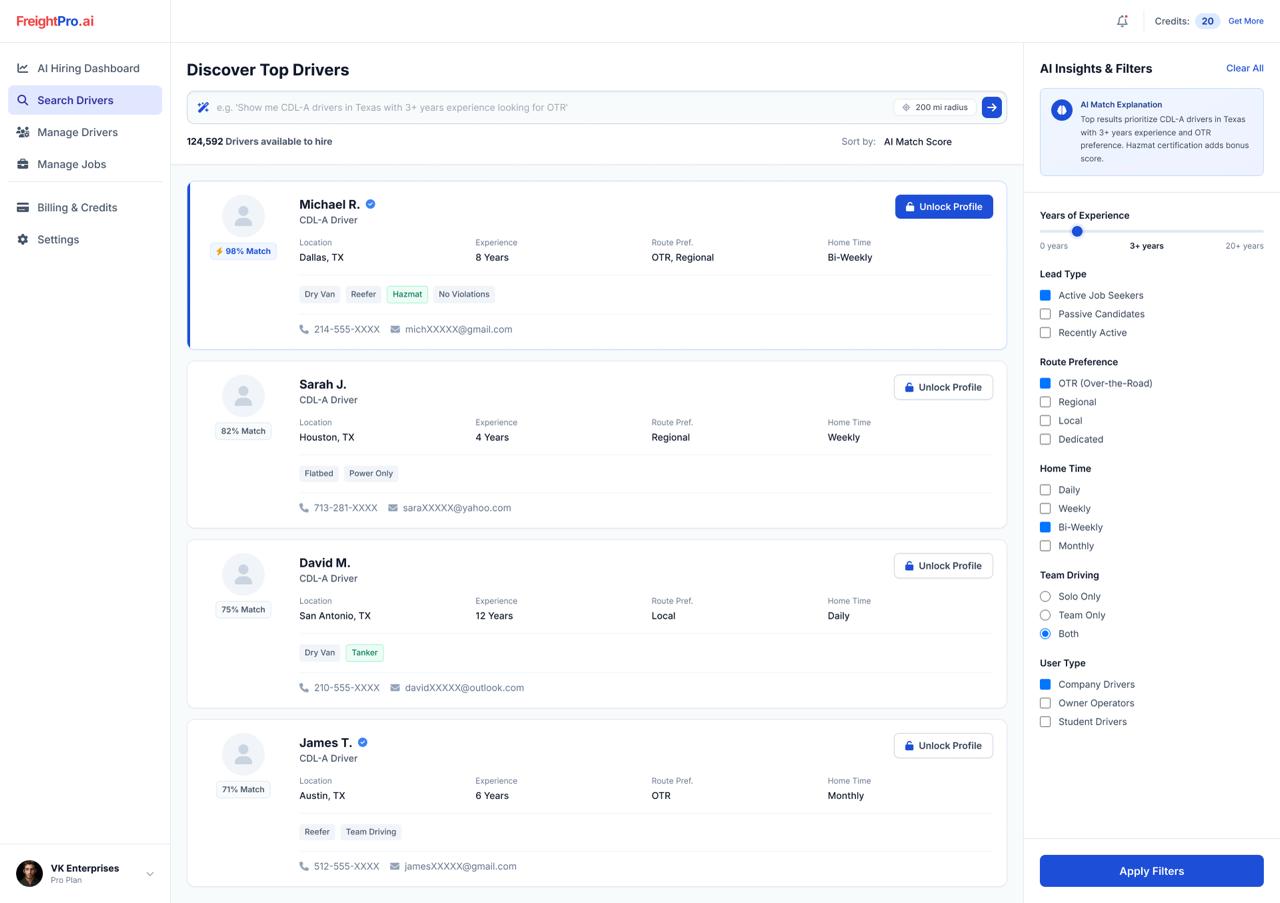Click the Years of Experience slider handle
Image resolution: width=1280 pixels, height=903 pixels.
[x=1077, y=231]
